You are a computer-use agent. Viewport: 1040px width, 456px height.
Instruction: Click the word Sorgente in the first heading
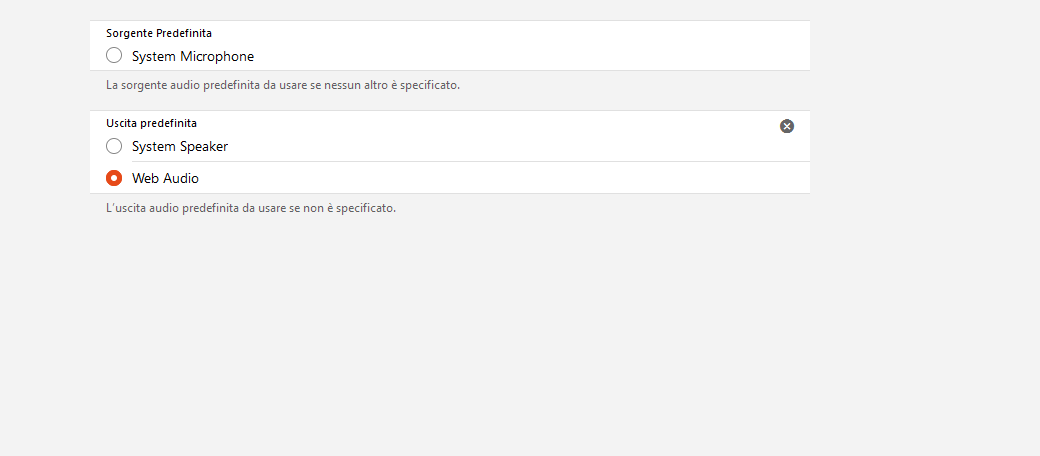pyautogui.click(x=130, y=33)
